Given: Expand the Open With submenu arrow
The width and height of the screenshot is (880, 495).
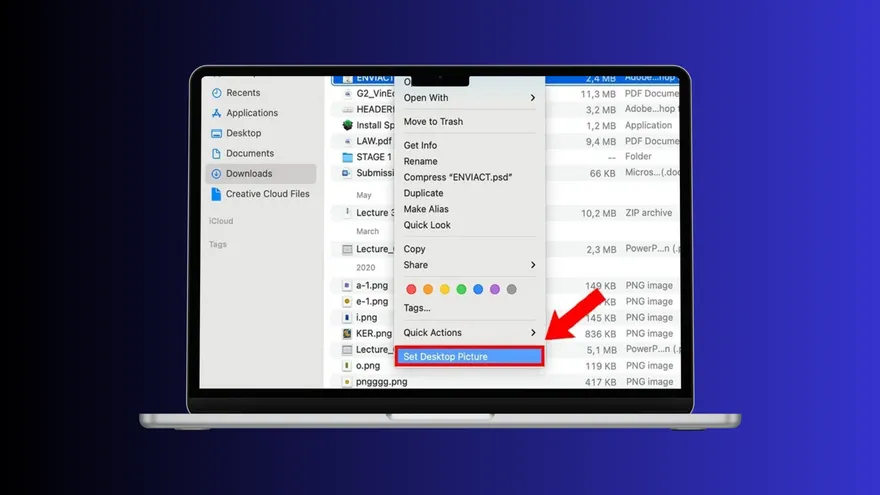Looking at the screenshot, I should pos(533,98).
